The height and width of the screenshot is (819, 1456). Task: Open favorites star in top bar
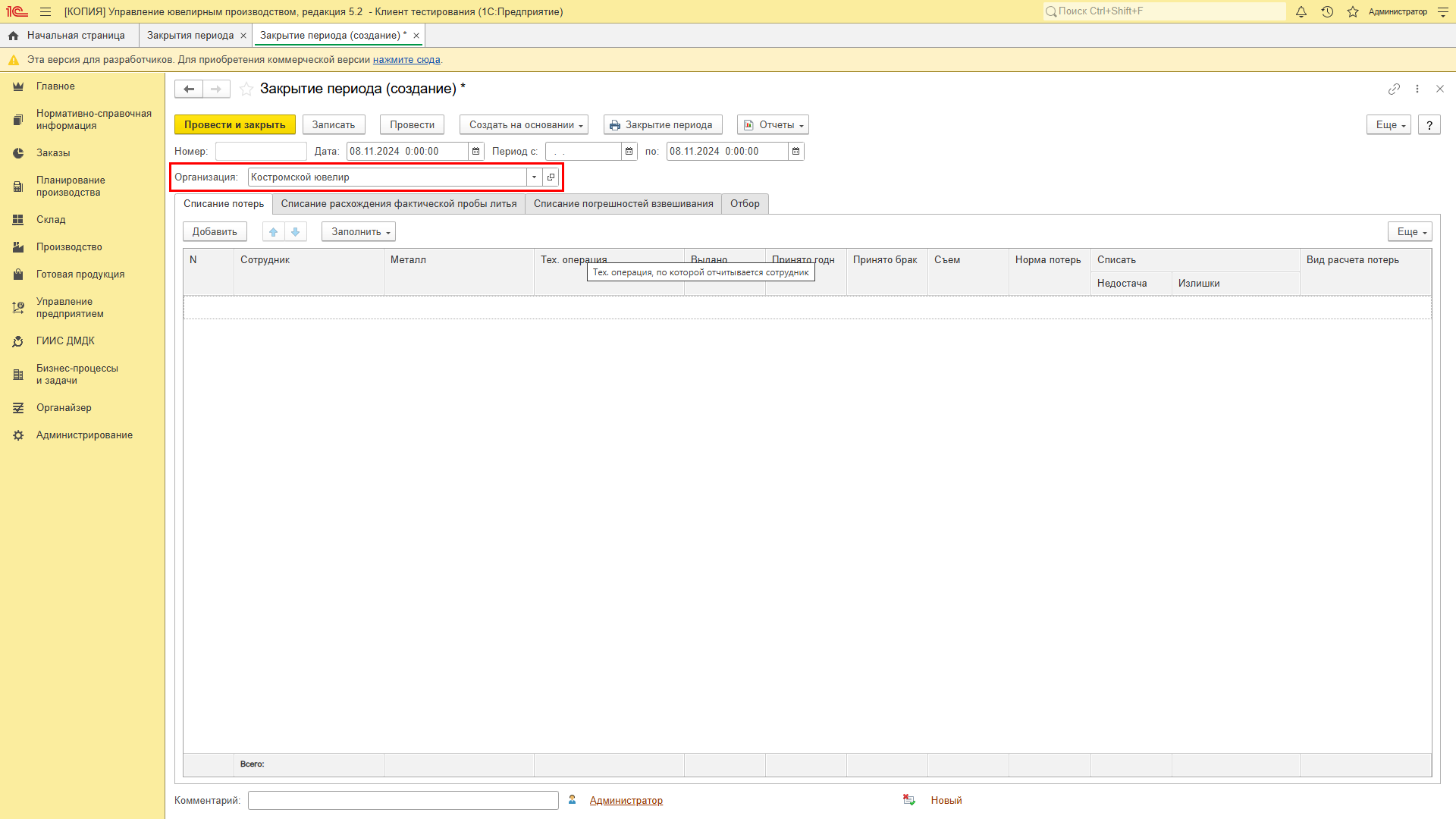[x=1353, y=11]
